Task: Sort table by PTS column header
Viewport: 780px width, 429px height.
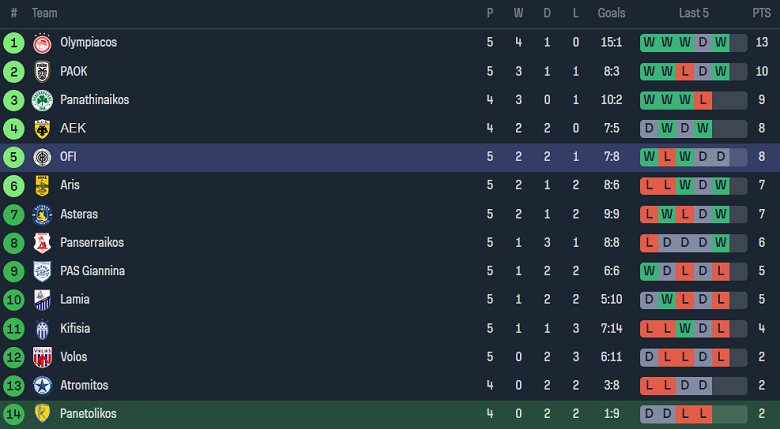Action: 762,13
